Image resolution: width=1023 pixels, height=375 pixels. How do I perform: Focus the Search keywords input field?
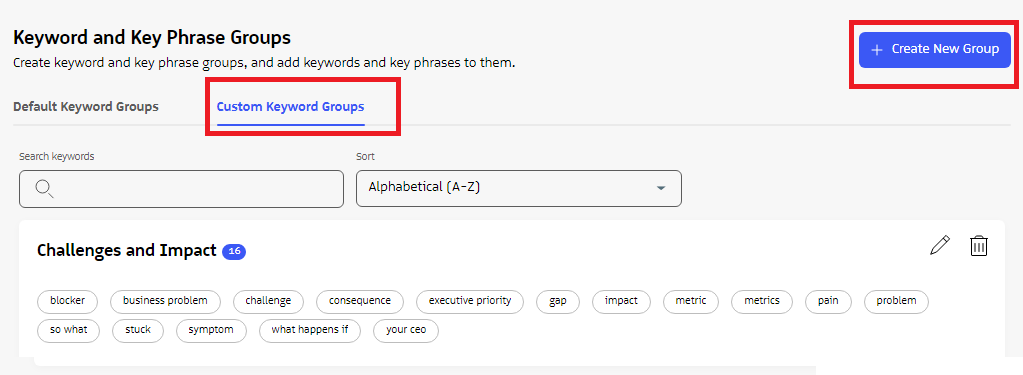click(x=181, y=189)
